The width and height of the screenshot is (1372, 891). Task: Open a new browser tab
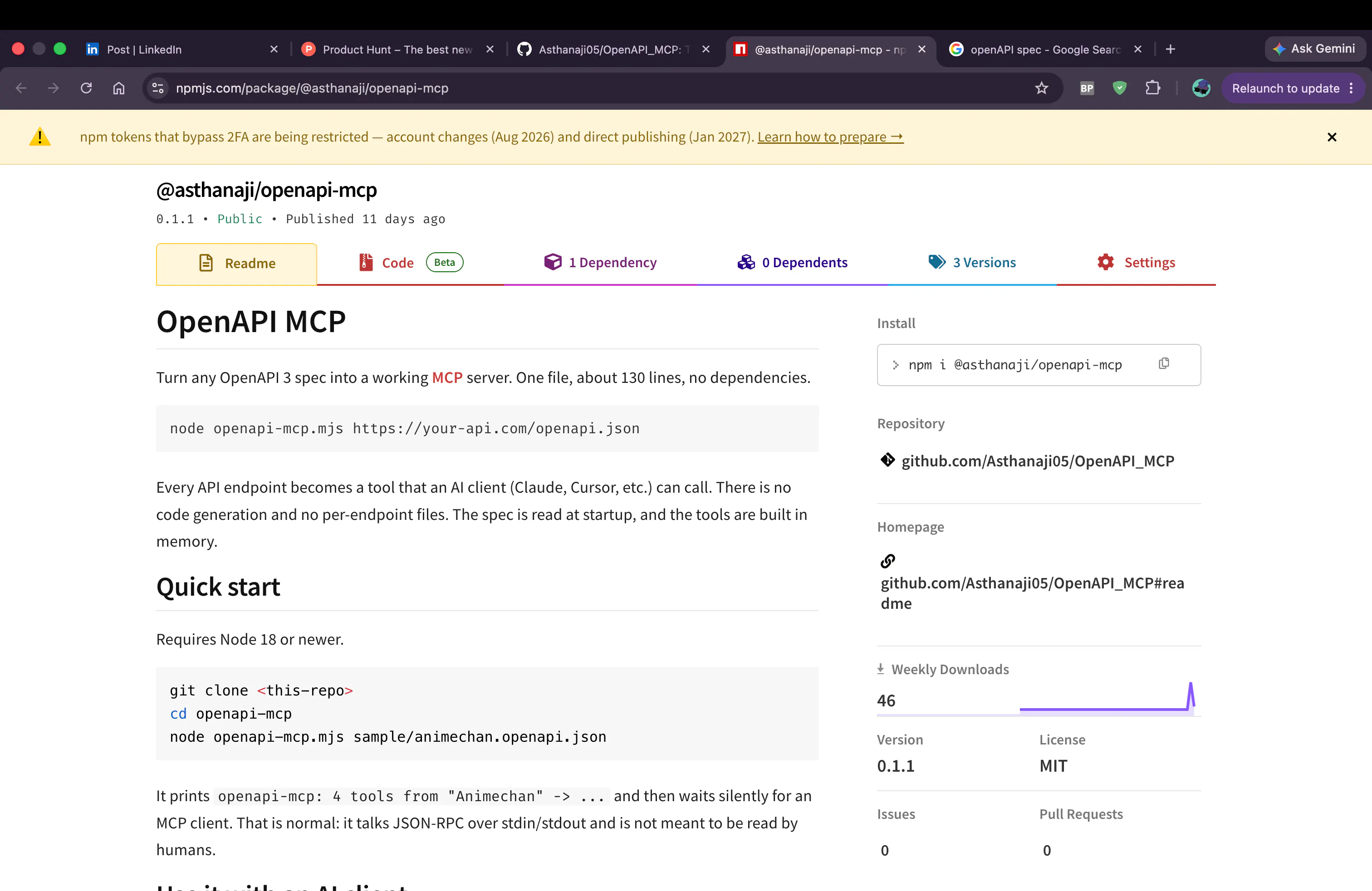pyautogui.click(x=1170, y=49)
